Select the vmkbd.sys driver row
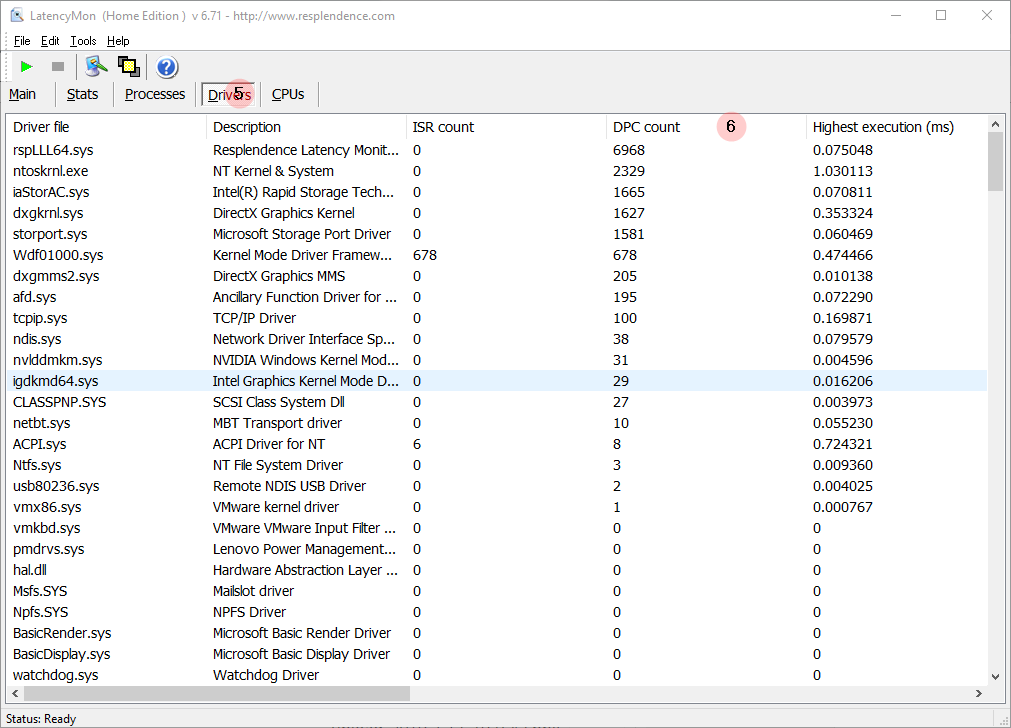 pyautogui.click(x=496, y=528)
